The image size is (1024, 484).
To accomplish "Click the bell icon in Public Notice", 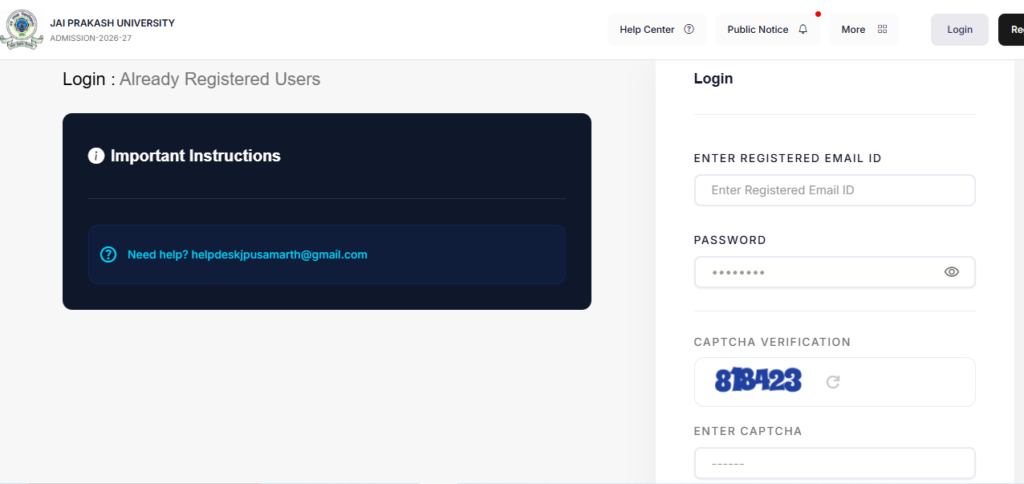I will pyautogui.click(x=803, y=29).
